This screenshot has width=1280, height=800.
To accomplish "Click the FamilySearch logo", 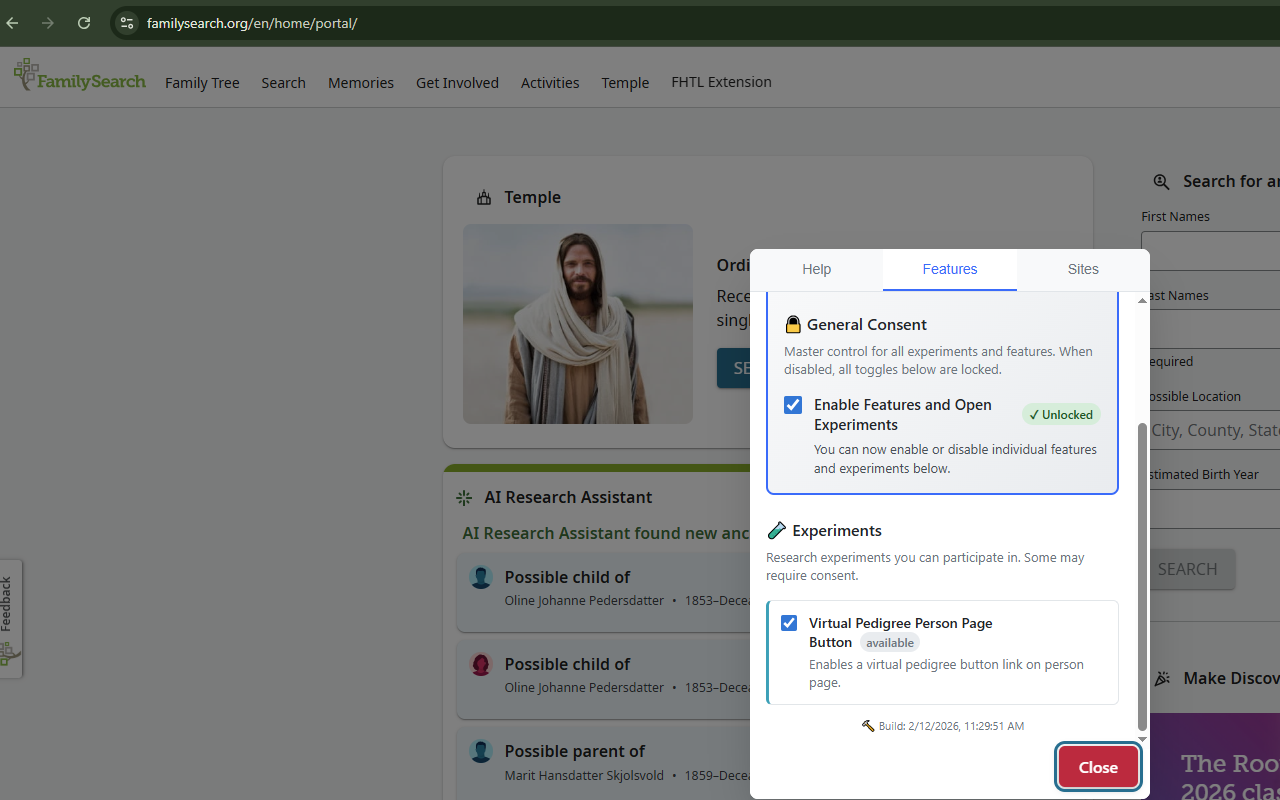I will (80, 77).
